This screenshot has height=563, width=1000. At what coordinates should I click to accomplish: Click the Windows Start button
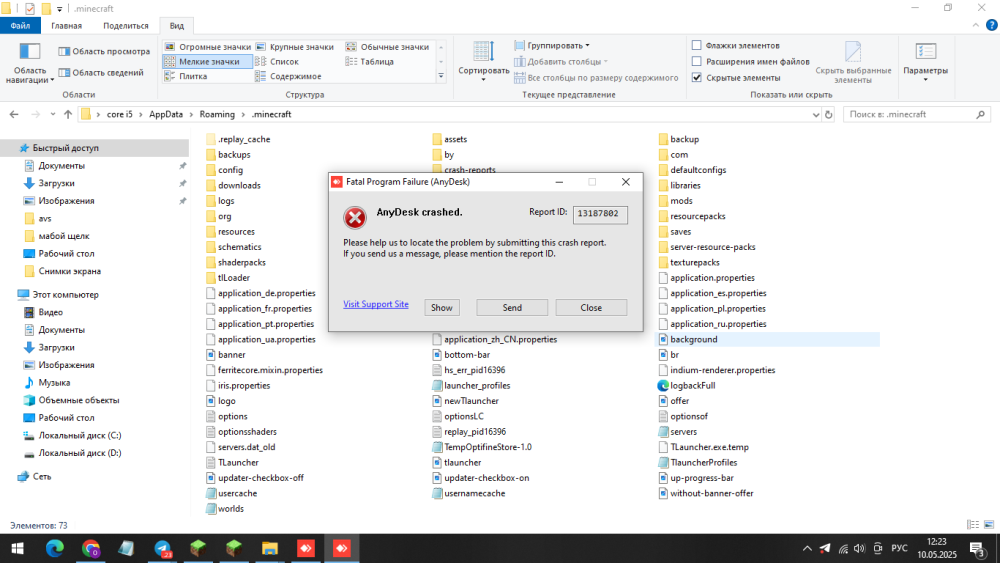tap(18, 548)
